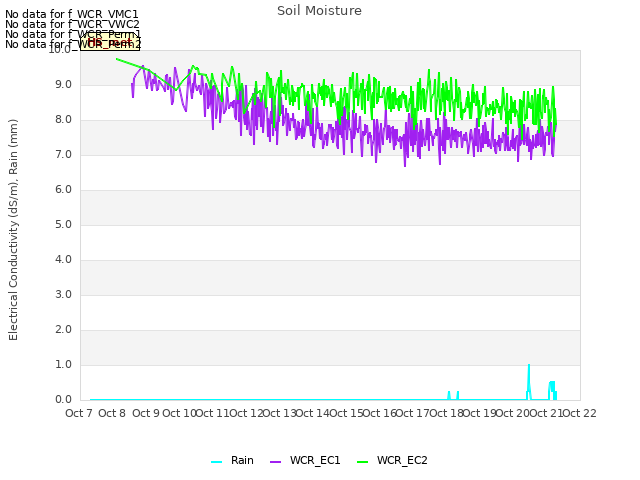The height and width of the screenshot is (480, 640).
Task: Click the 2.0 y-axis tick label
Action: pyautogui.click(x=63, y=330)
